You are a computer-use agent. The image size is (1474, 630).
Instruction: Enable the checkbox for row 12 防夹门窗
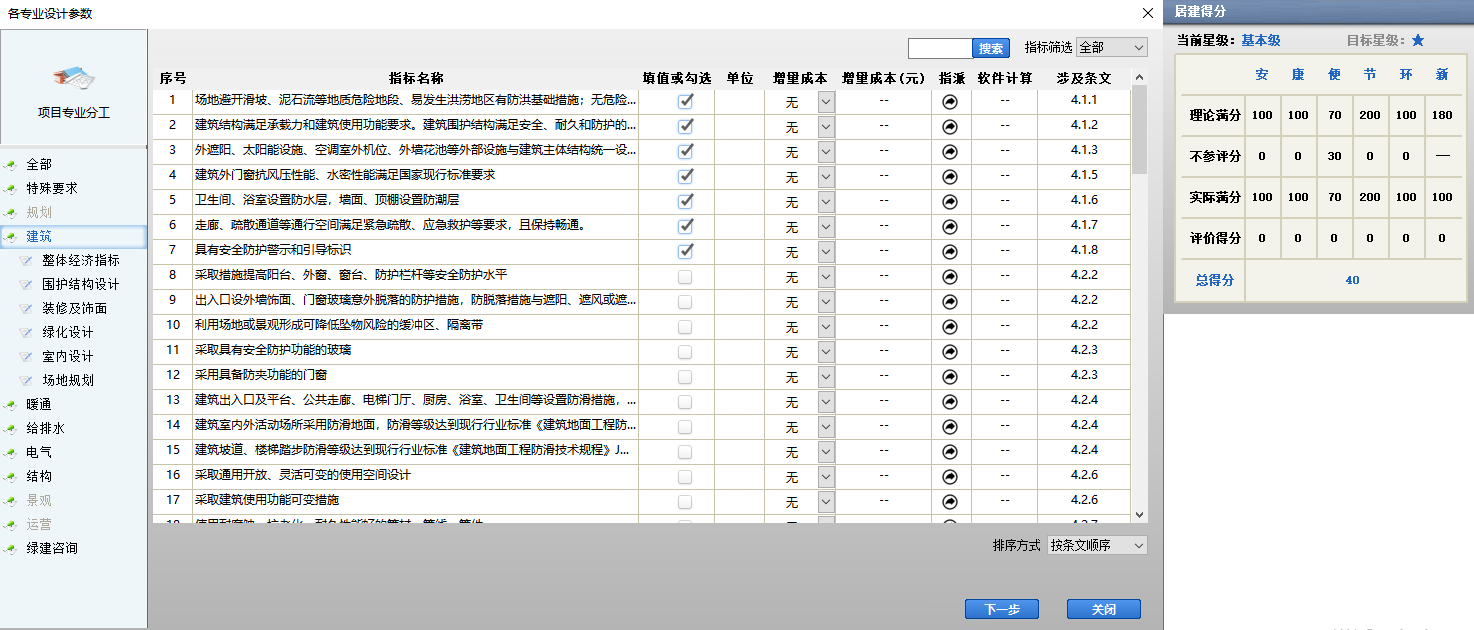[x=685, y=376]
